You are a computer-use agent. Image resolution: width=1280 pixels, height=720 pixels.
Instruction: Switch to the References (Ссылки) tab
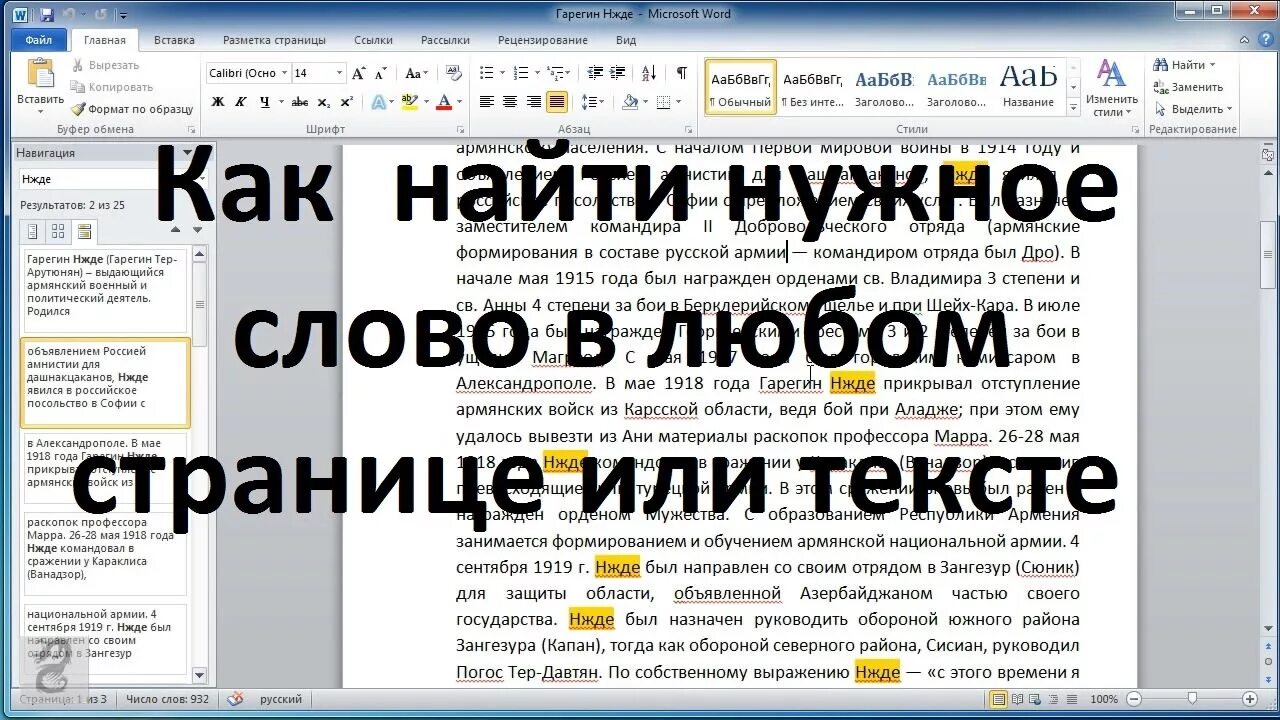point(373,40)
